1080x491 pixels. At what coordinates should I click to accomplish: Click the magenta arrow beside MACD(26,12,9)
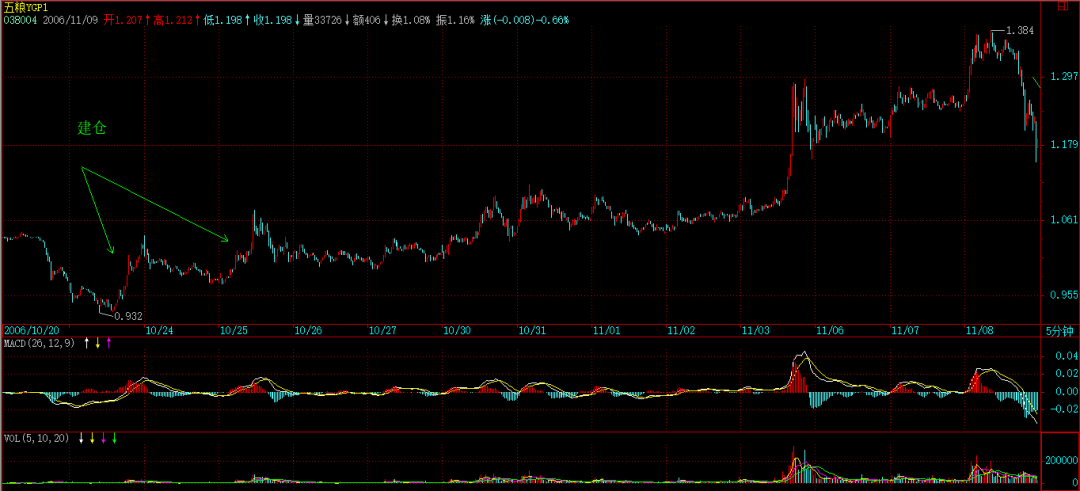pos(109,342)
